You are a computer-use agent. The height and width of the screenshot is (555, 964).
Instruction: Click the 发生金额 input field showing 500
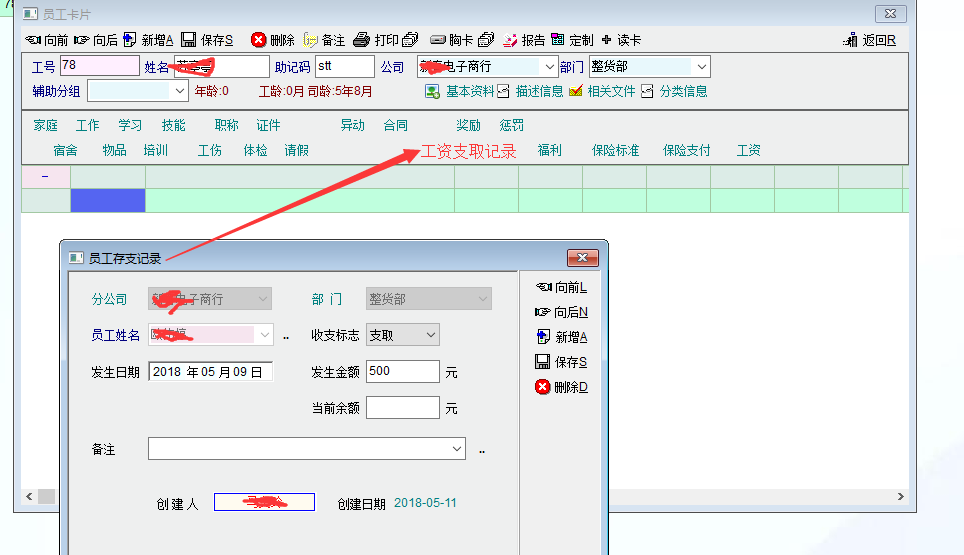pyautogui.click(x=402, y=371)
